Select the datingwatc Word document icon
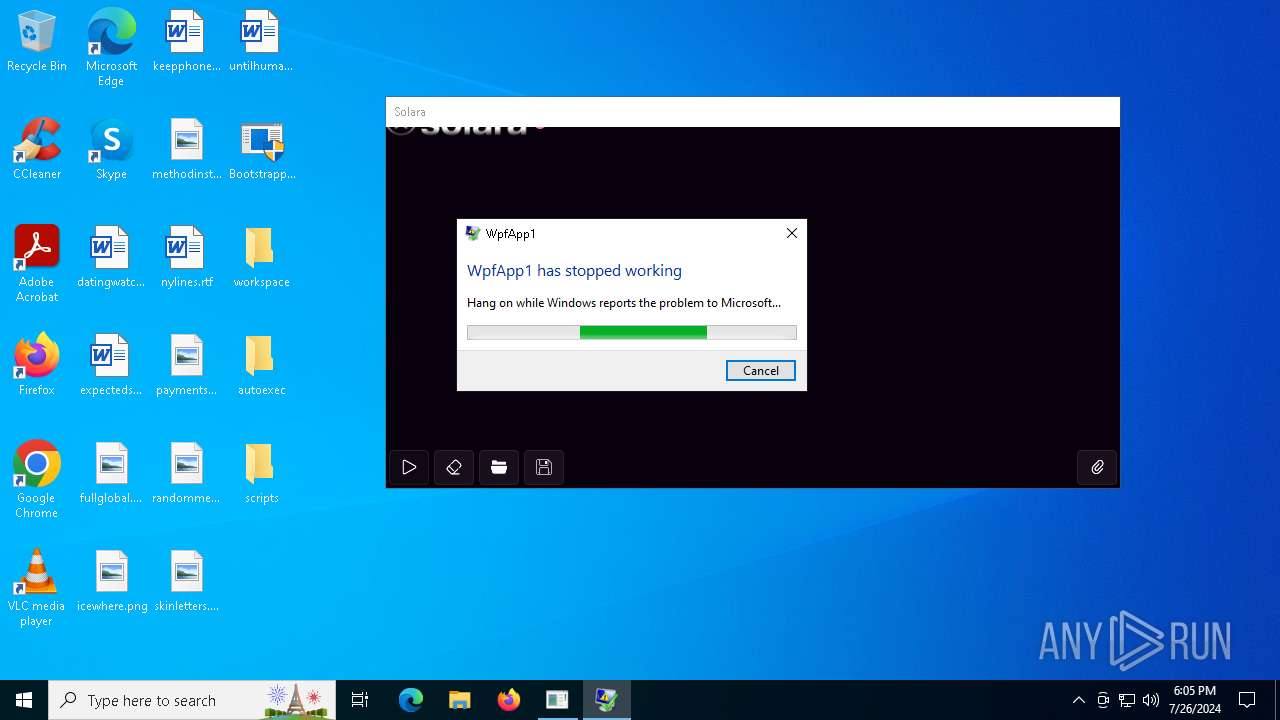The image size is (1280, 720). pos(111,258)
